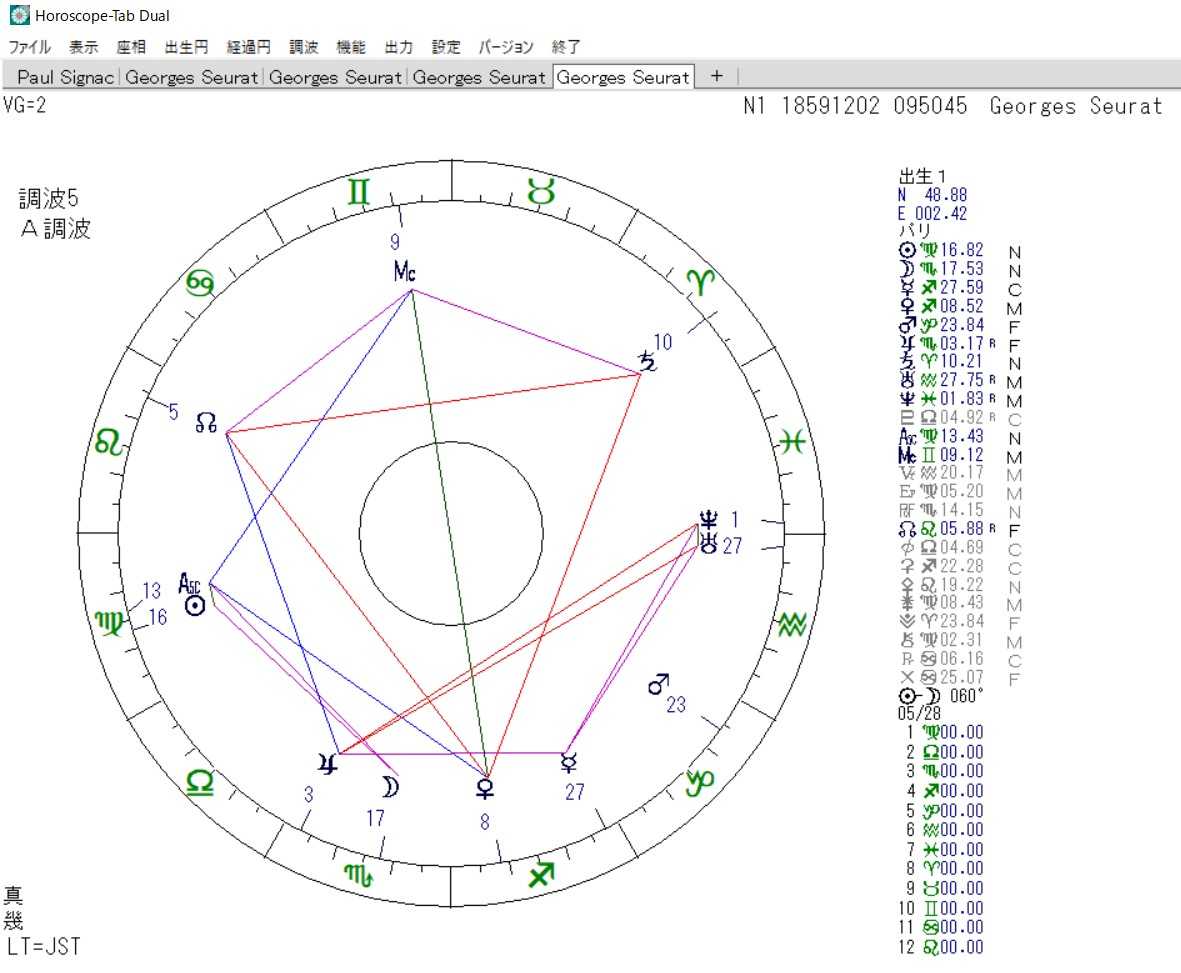The width and height of the screenshot is (1181, 973).
Task: Click the Scorpio sign on the chart wheel
Action: click(359, 875)
